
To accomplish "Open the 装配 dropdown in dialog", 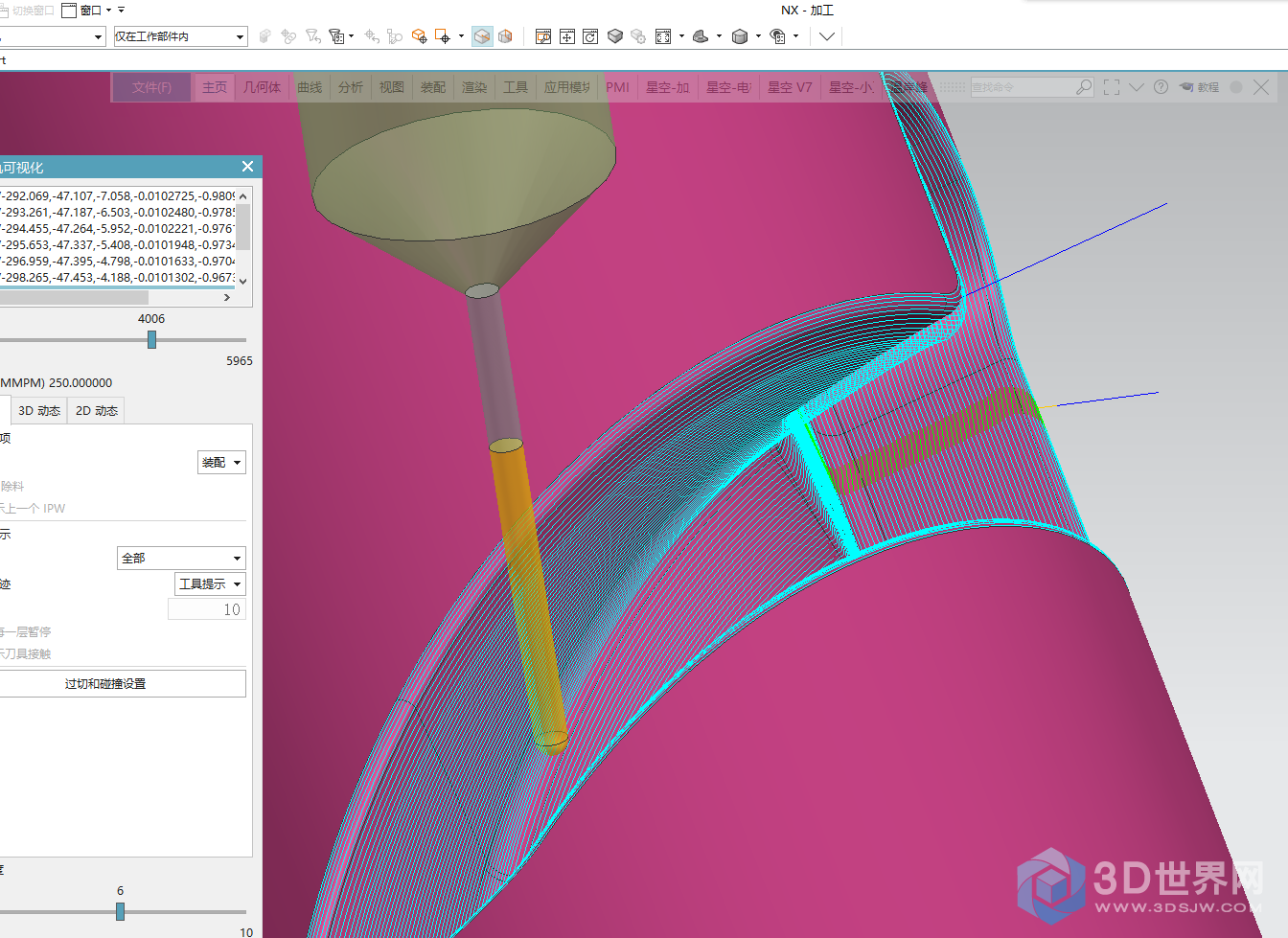I will coord(221,463).
